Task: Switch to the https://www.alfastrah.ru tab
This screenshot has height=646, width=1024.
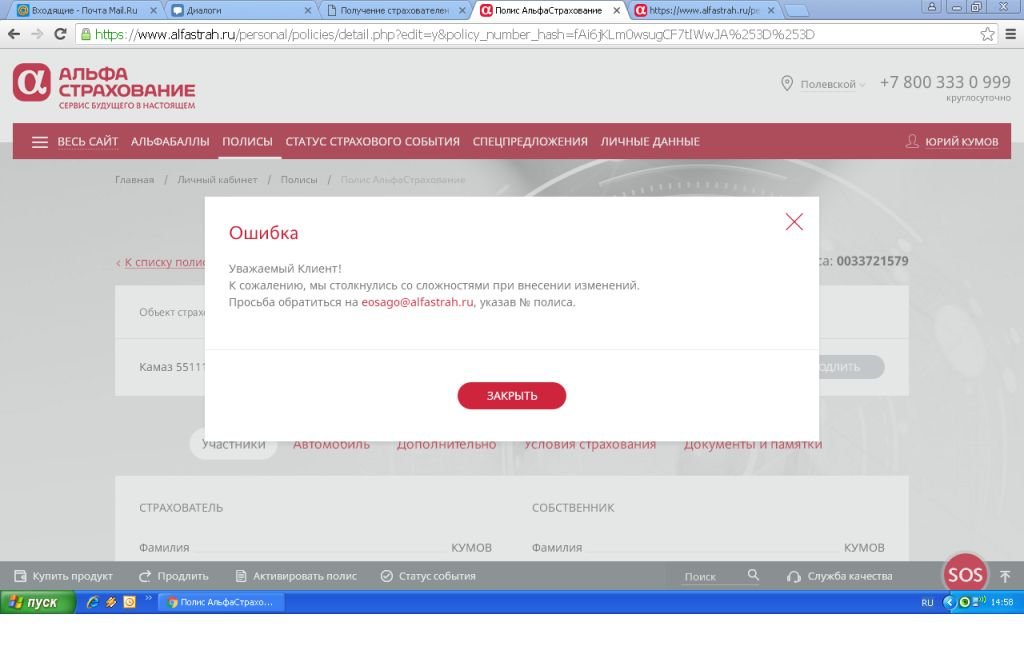Action: [x=703, y=10]
